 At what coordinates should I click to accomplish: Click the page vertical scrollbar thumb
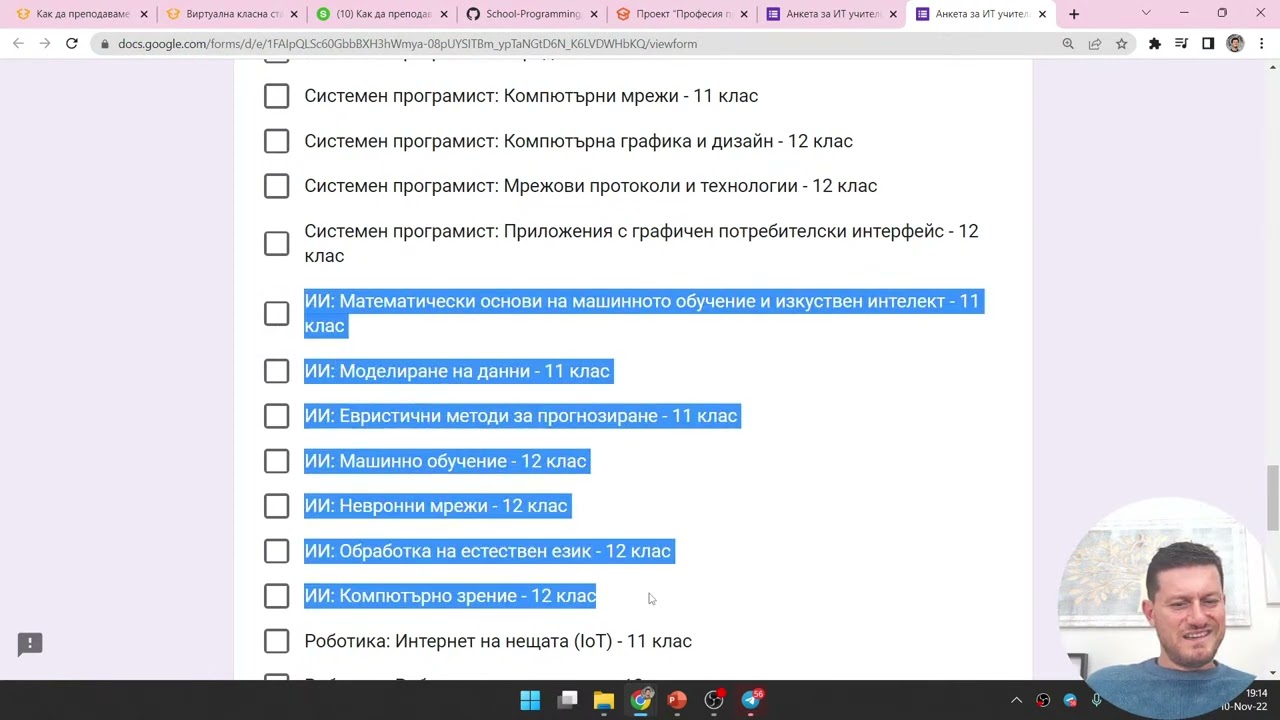tap(1272, 497)
